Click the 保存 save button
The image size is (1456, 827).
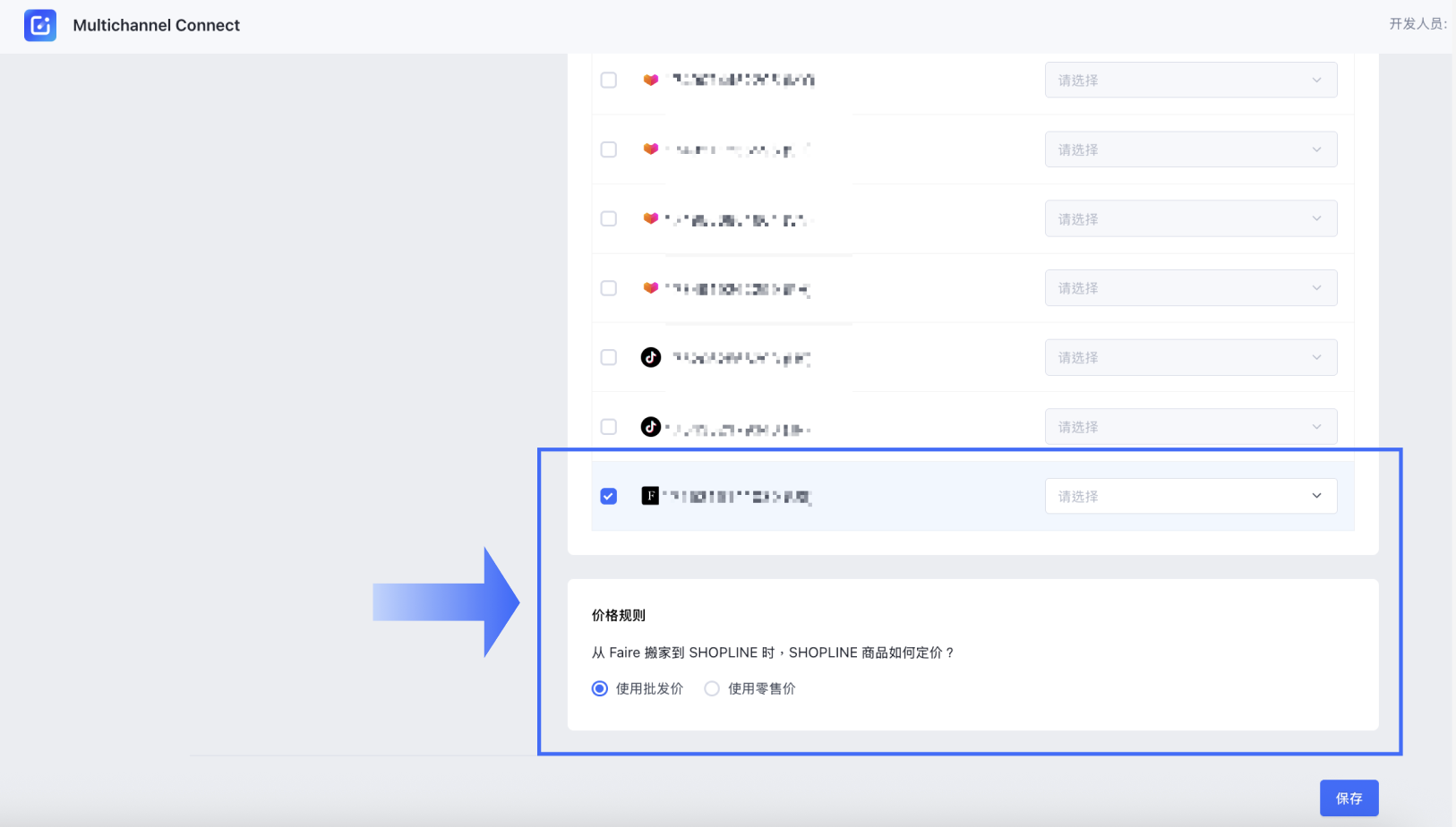point(1349,798)
